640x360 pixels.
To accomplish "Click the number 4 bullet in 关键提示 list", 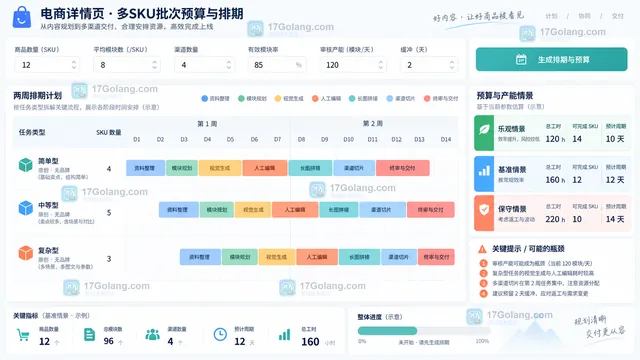I will 483,293.
